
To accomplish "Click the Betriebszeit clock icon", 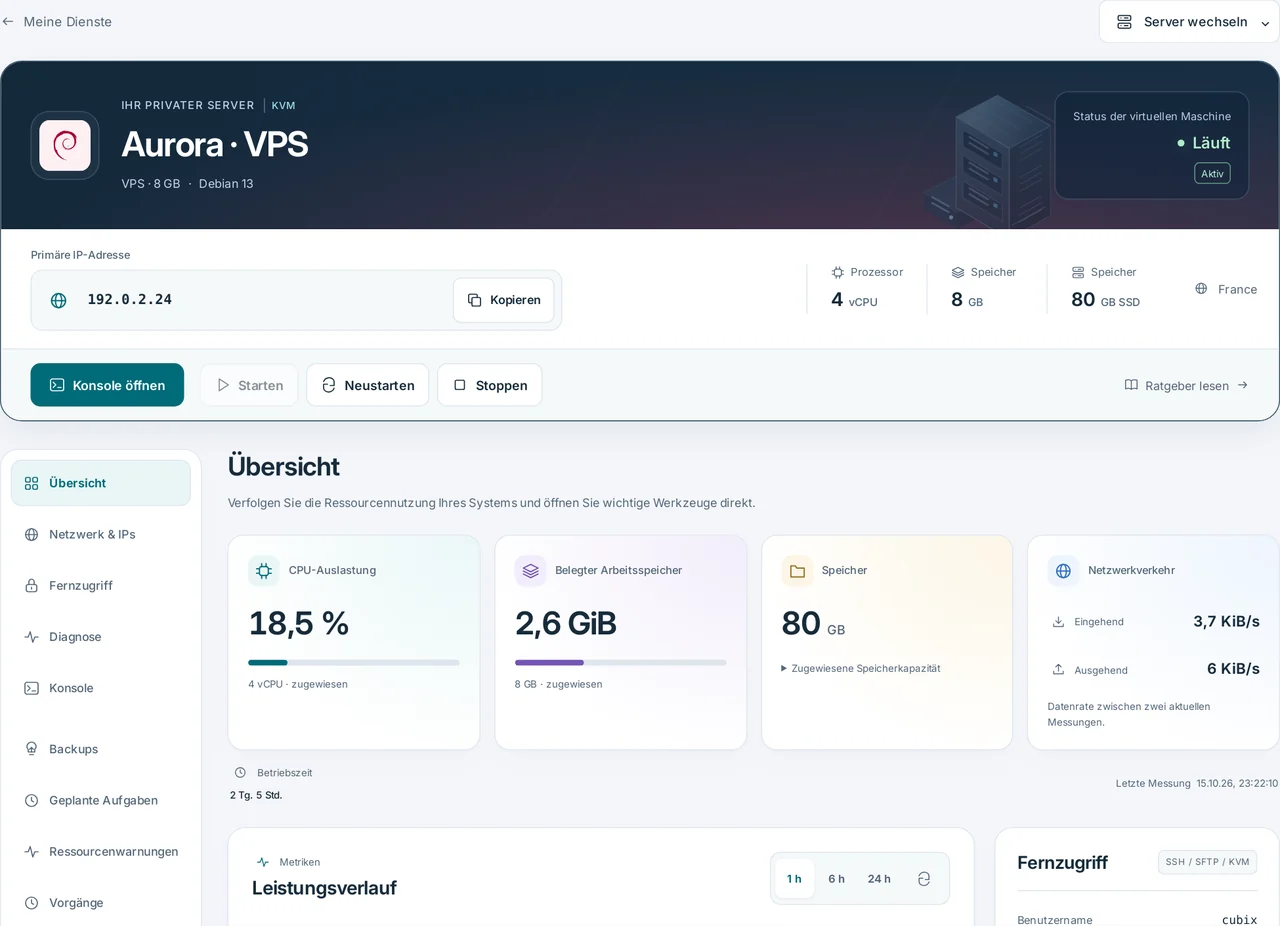I will tap(240, 773).
